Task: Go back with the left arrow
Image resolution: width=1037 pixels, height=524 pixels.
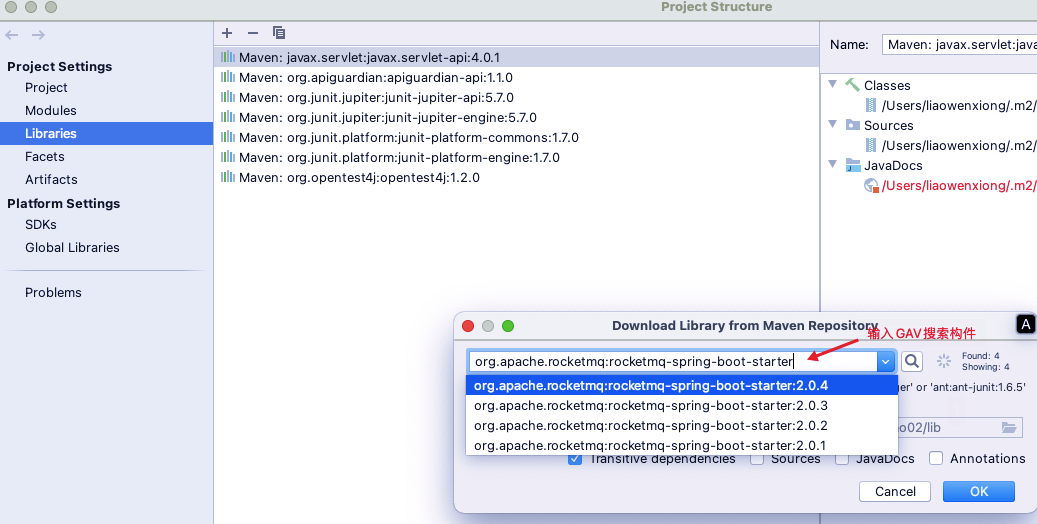Action: point(12,35)
